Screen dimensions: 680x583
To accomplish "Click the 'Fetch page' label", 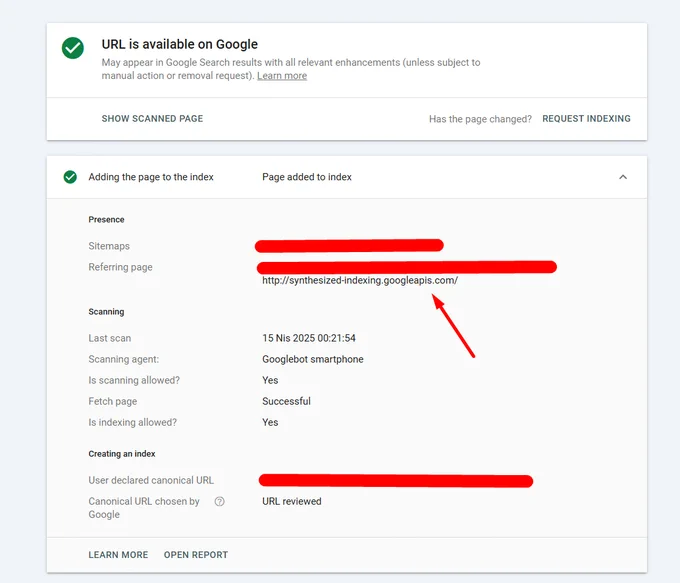I will [113, 401].
